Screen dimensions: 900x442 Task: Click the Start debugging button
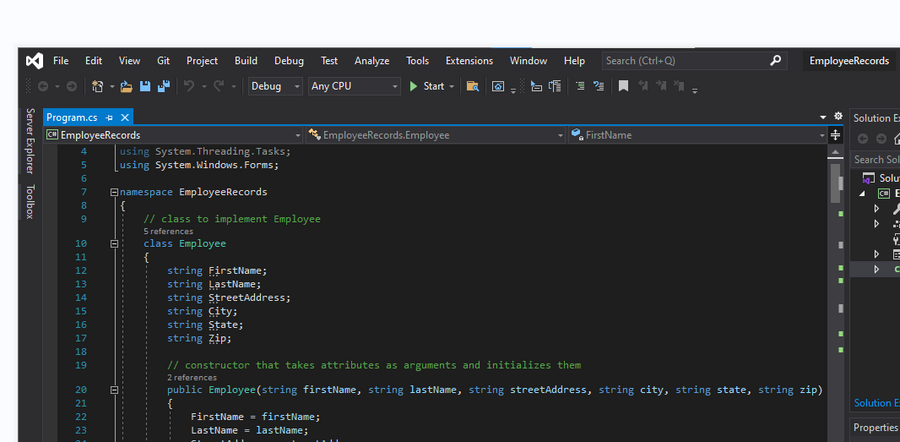tap(427, 86)
